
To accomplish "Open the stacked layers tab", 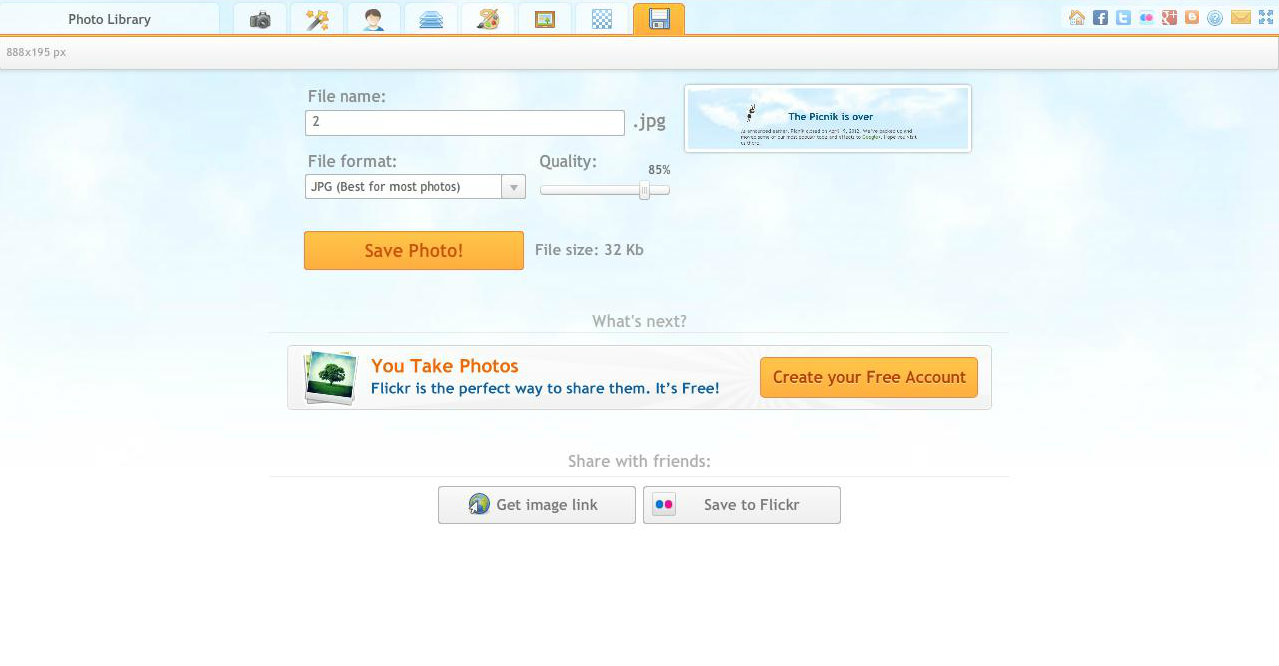I will coord(431,19).
